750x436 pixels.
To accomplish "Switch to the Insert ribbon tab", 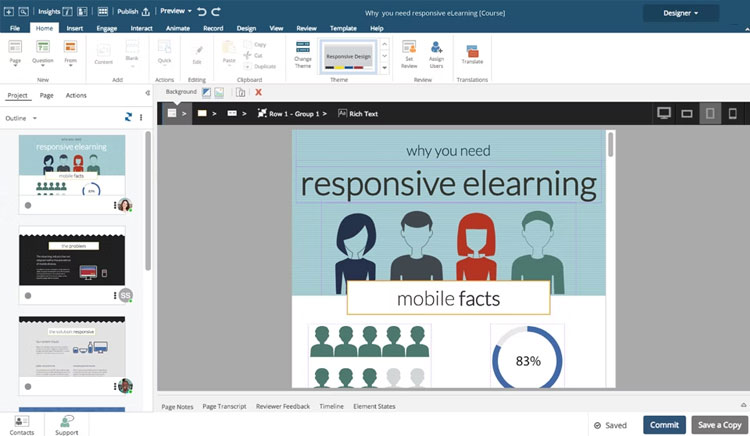I will pyautogui.click(x=75, y=28).
